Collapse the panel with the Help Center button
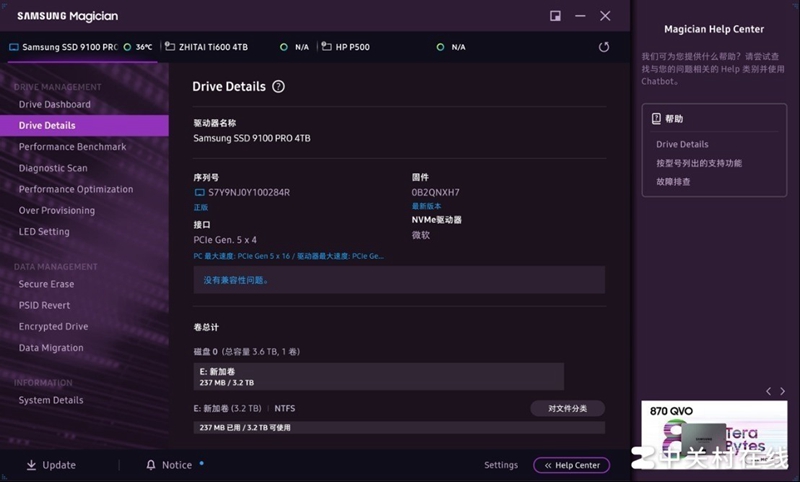This screenshot has height=482, width=800. coord(571,465)
